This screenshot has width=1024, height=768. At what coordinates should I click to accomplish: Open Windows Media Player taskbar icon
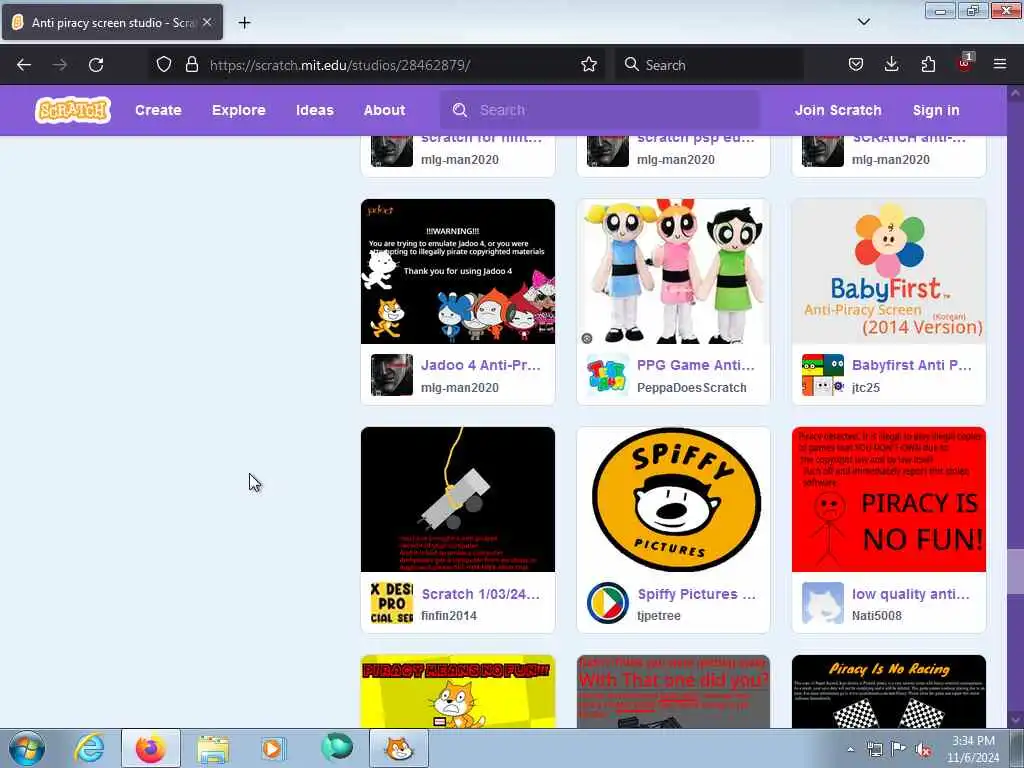[x=273, y=748]
